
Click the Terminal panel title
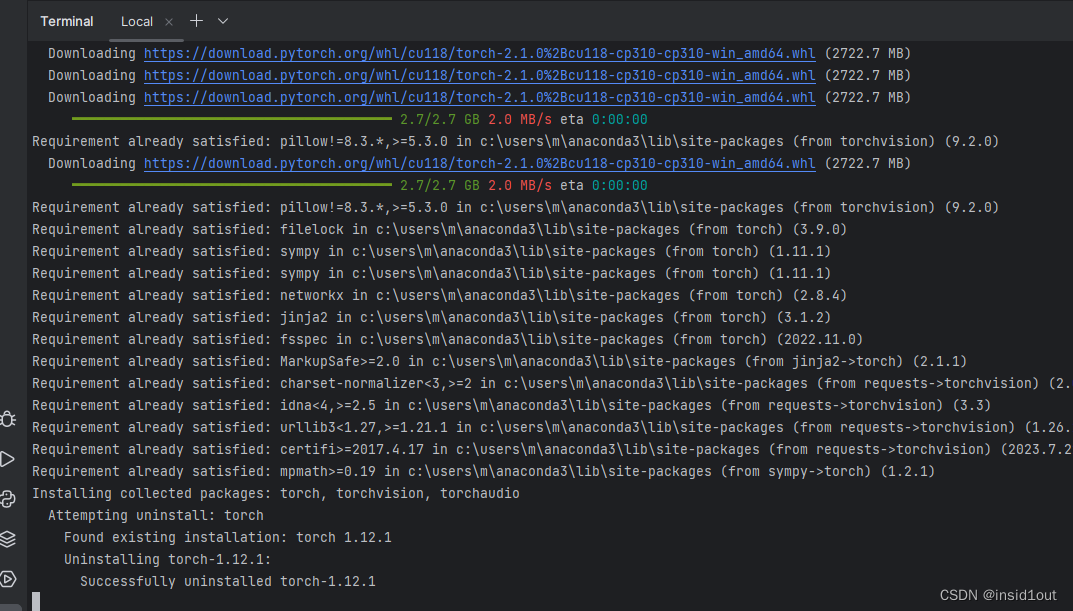tap(66, 20)
